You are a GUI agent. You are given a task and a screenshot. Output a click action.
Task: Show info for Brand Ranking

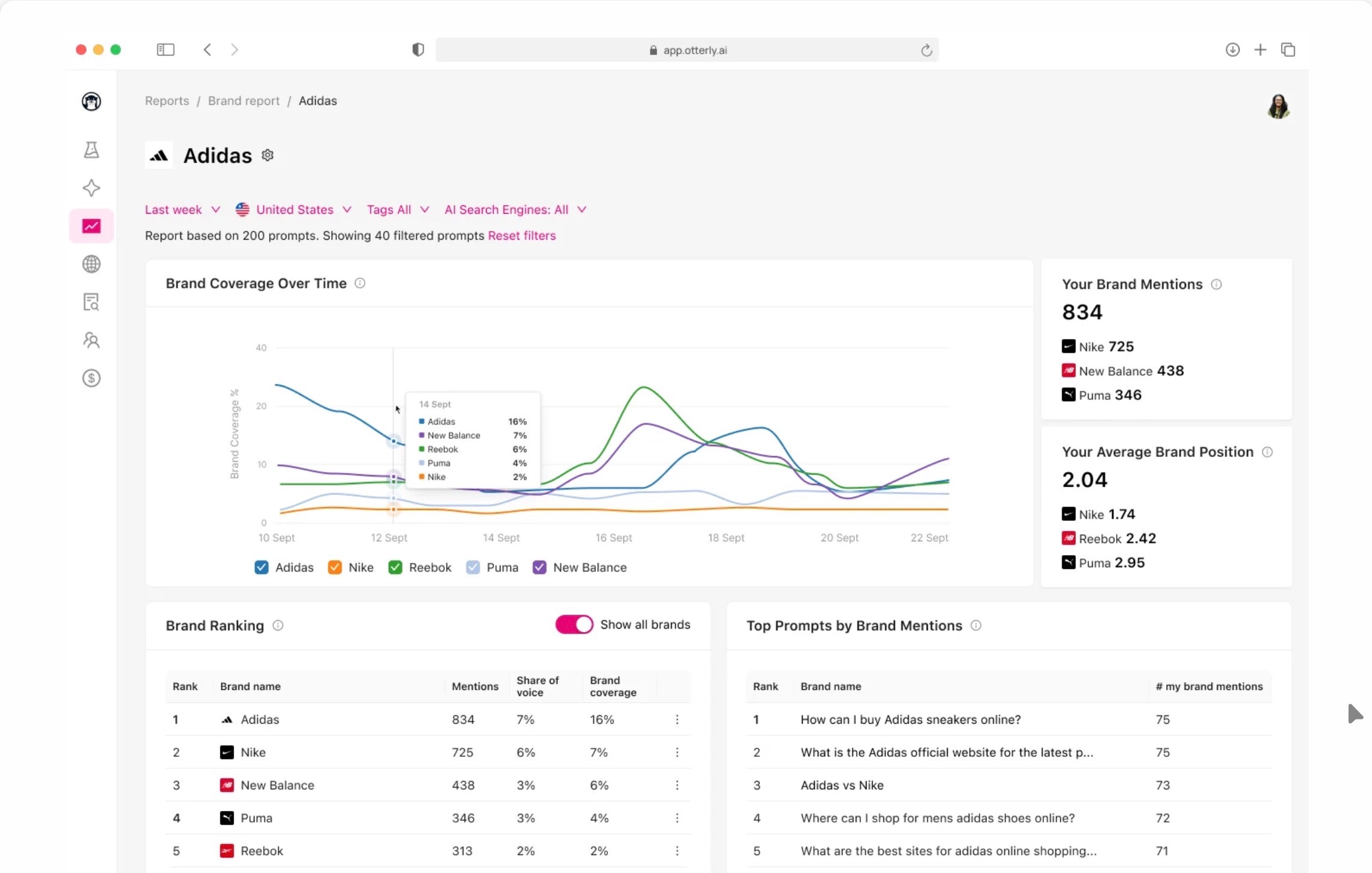[x=278, y=626]
